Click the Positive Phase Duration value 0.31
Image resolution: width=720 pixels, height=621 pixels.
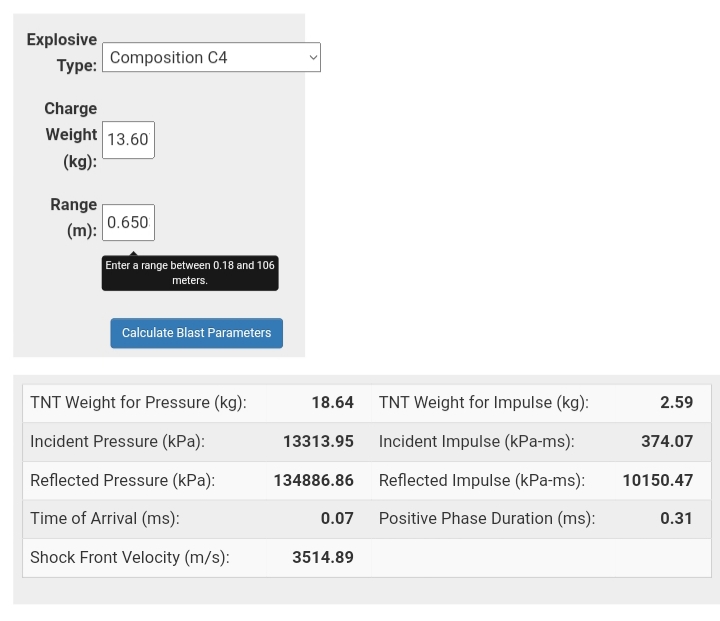(676, 518)
